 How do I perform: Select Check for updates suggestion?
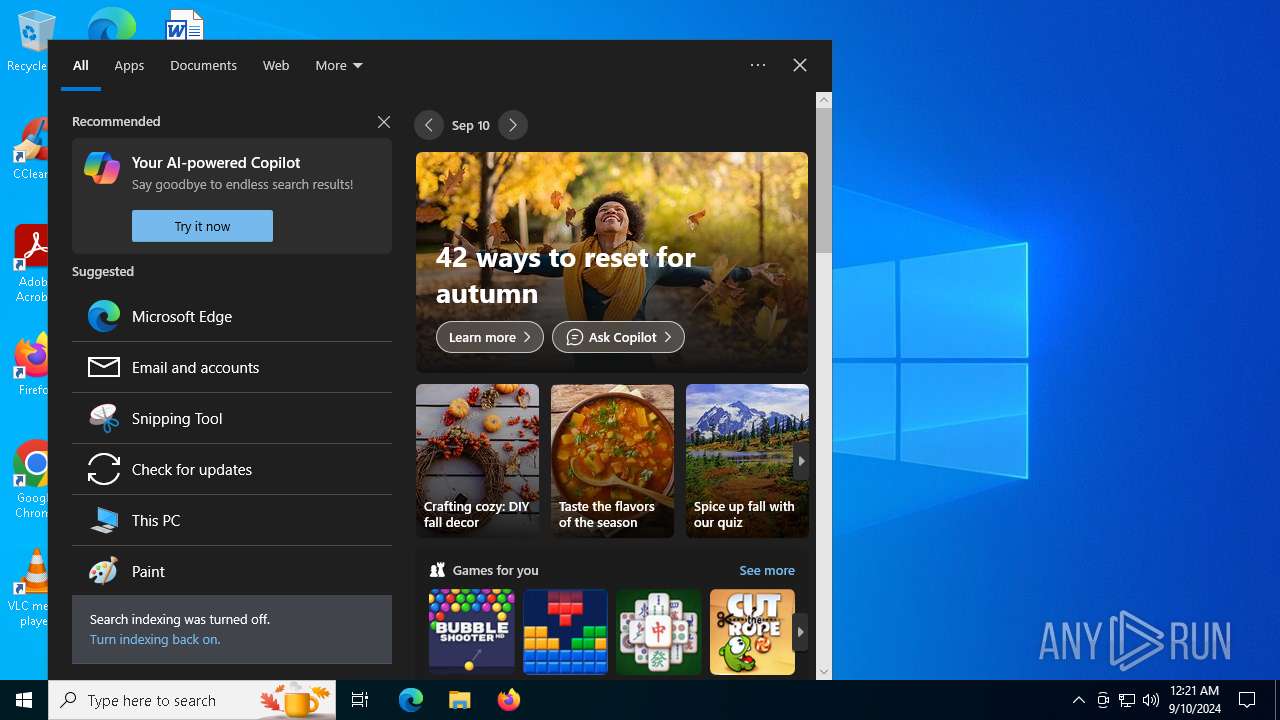click(232, 469)
